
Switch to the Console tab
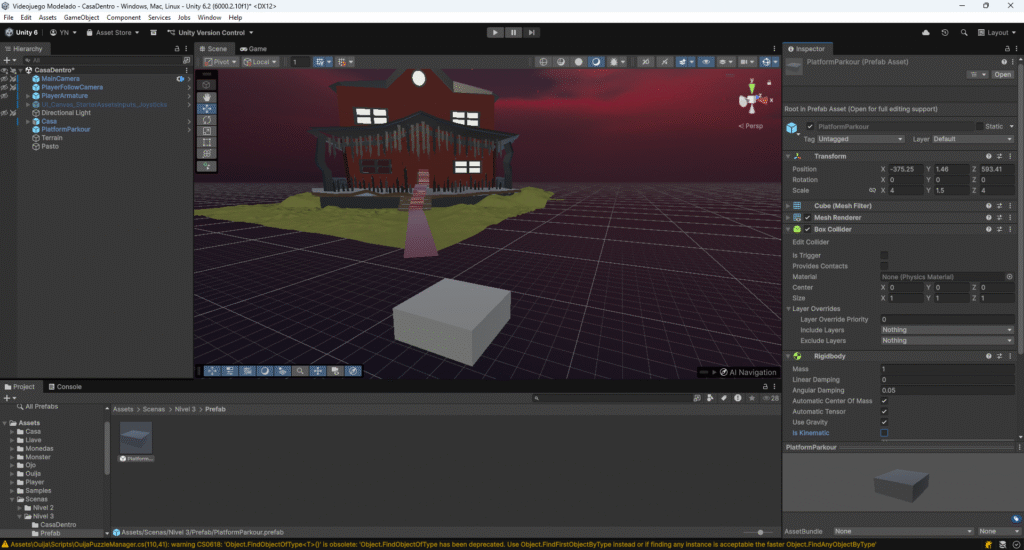click(68, 386)
